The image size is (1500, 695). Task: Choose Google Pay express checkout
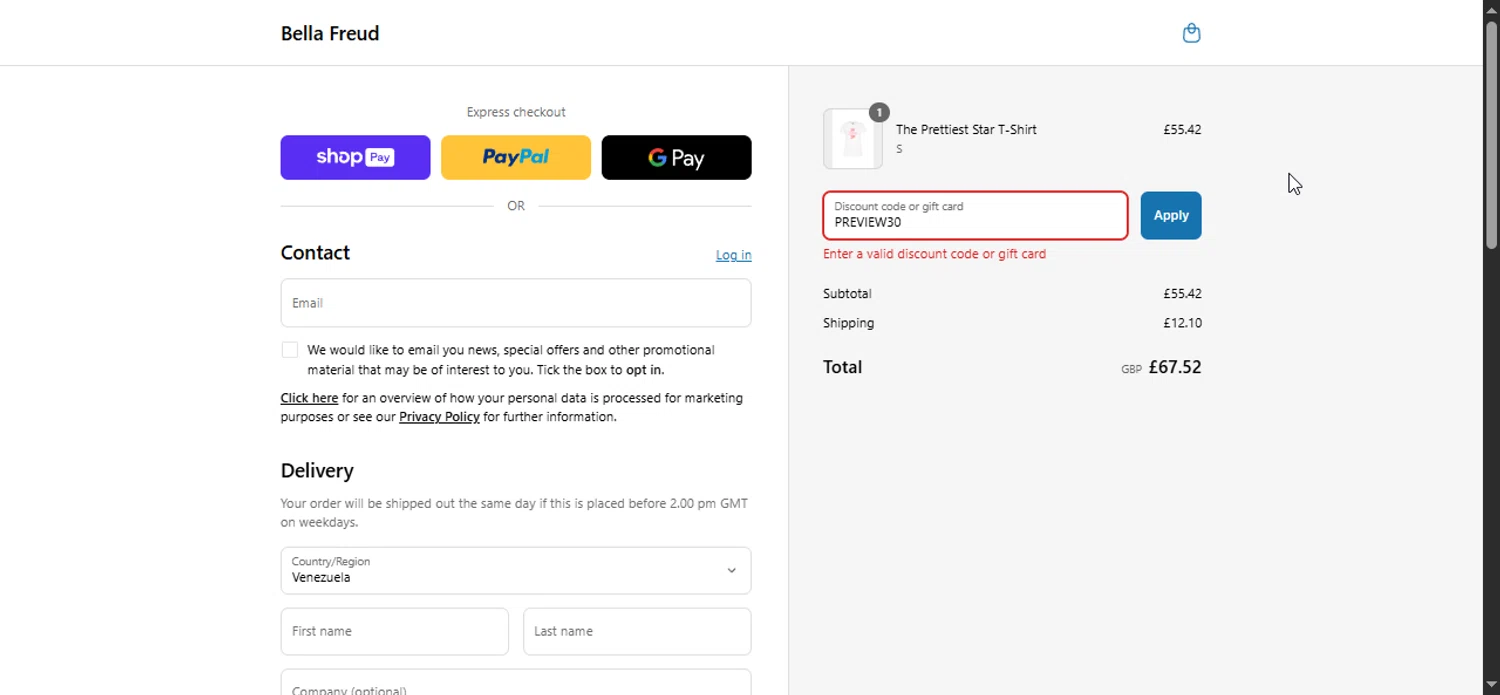pyautogui.click(x=676, y=157)
